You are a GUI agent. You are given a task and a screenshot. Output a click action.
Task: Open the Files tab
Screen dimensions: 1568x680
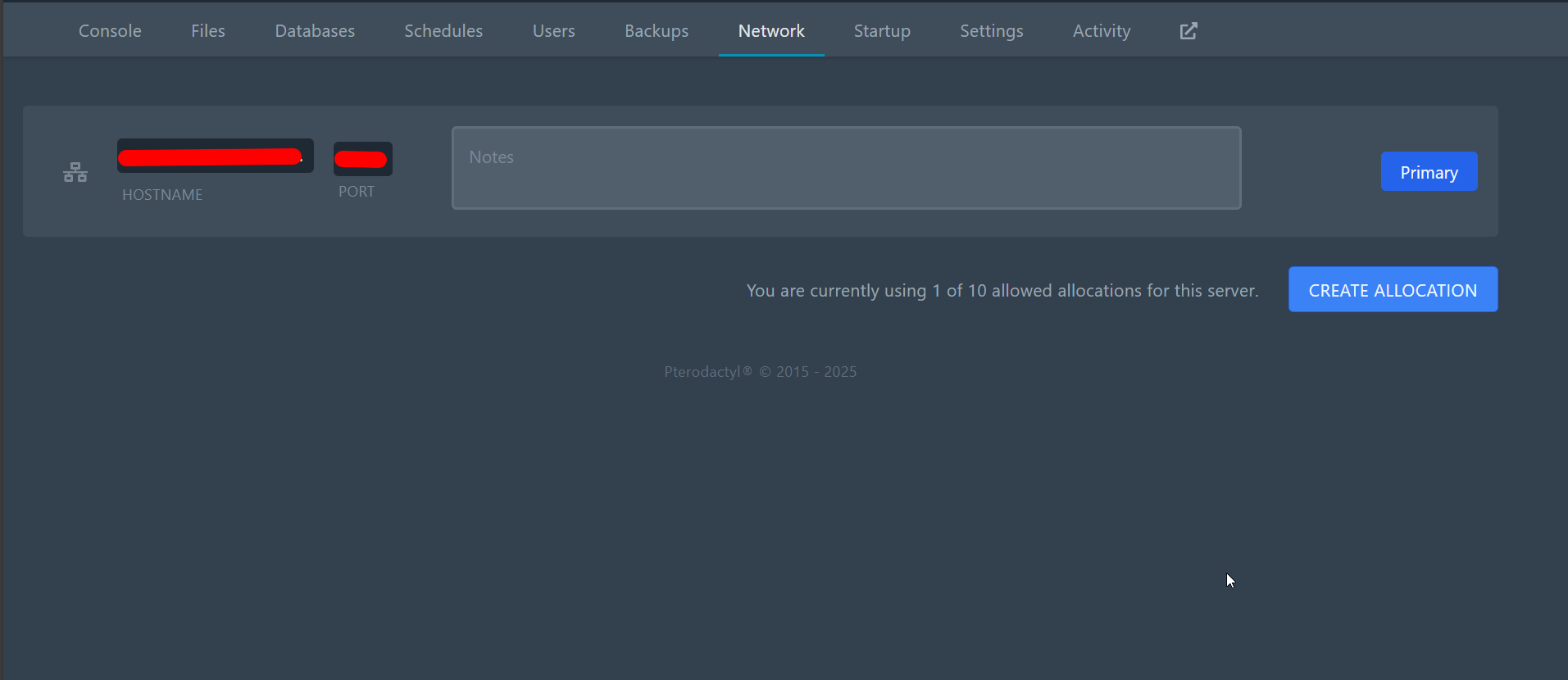[207, 31]
